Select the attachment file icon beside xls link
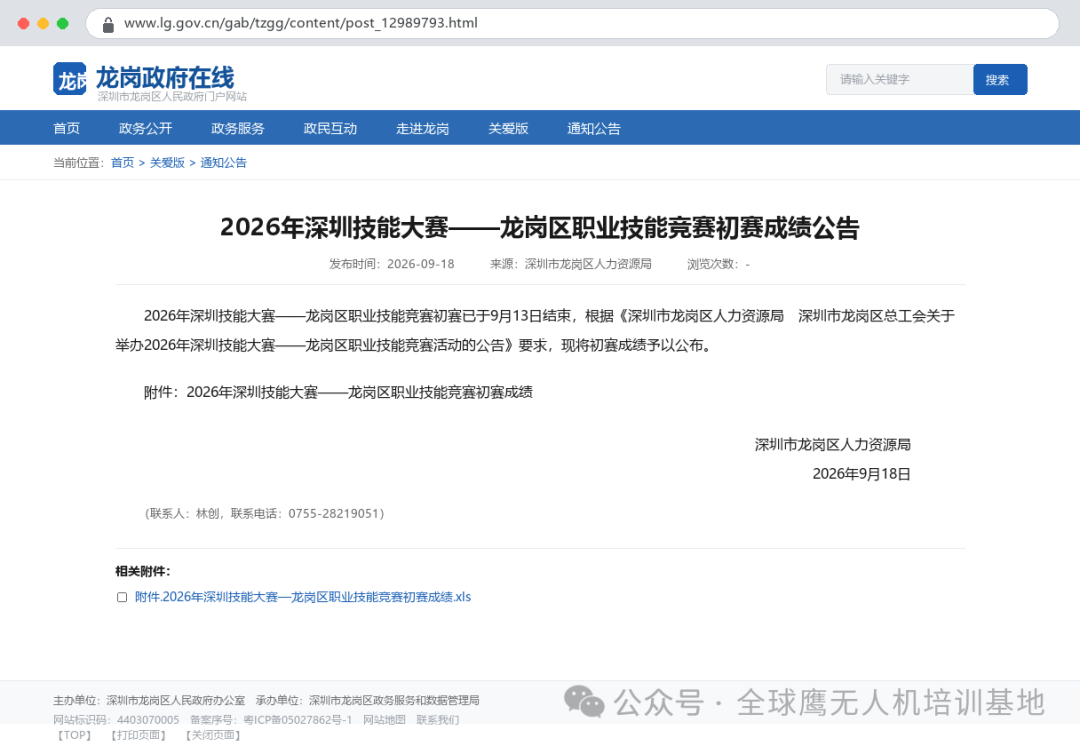 122,597
